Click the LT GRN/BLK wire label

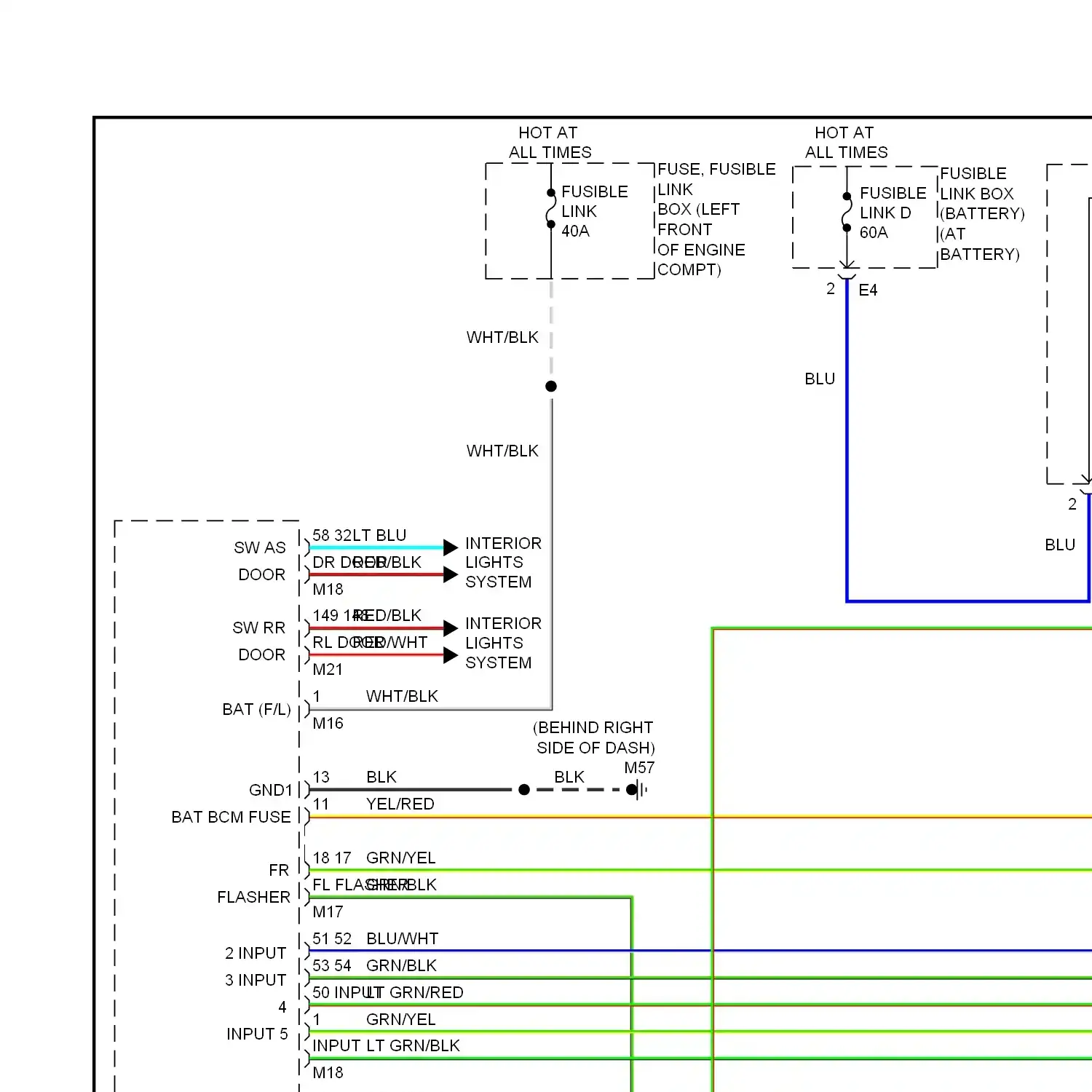click(413, 1046)
